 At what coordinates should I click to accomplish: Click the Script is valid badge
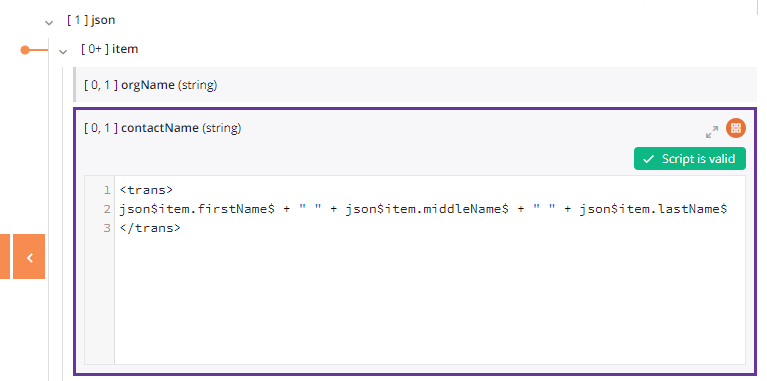690,158
